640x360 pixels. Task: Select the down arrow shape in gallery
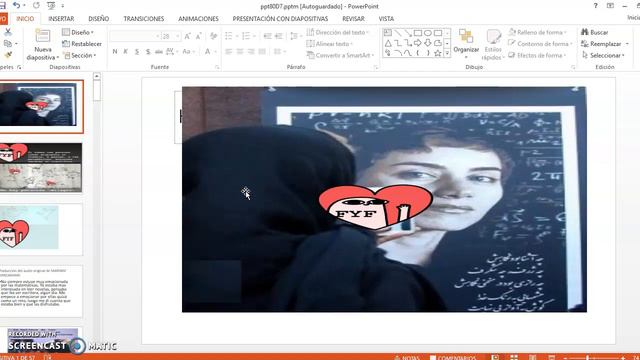click(x=428, y=43)
